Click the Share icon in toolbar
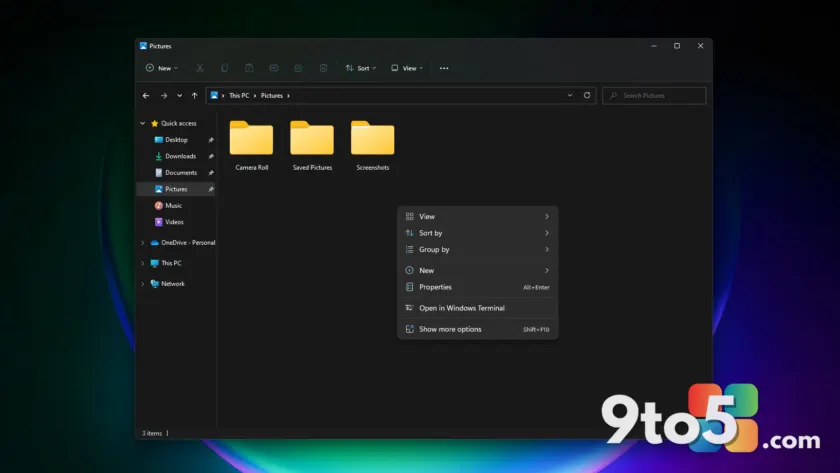The width and height of the screenshot is (840, 473). tap(298, 68)
